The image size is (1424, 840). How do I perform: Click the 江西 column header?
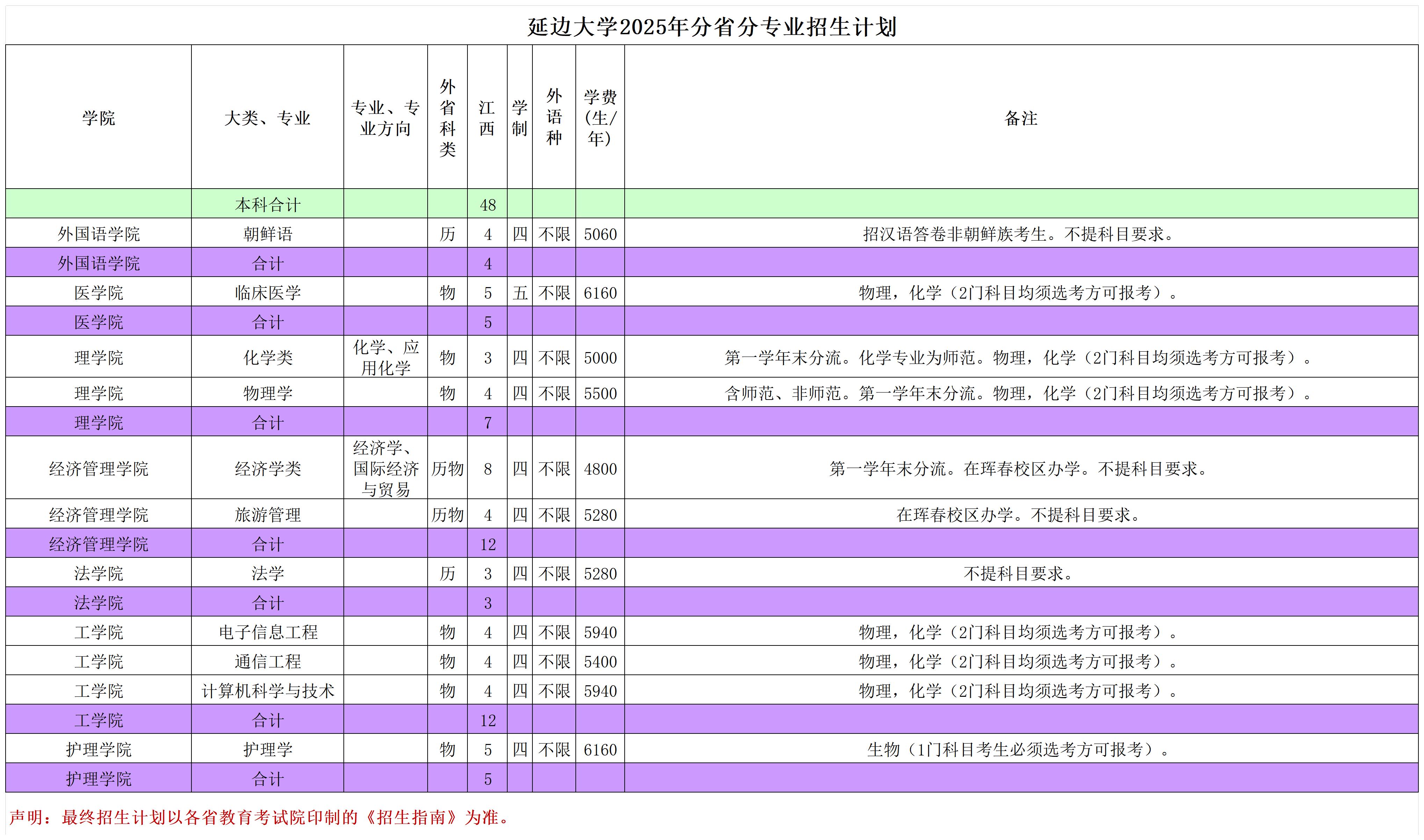click(x=487, y=117)
